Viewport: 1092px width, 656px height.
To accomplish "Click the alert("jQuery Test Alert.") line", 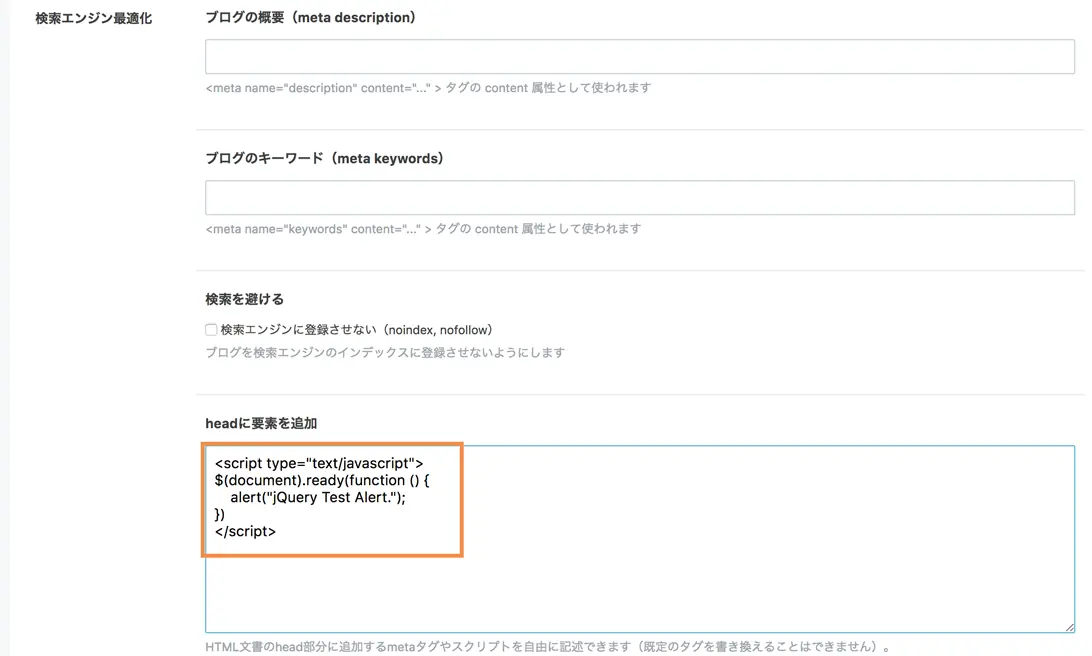I will (318, 497).
